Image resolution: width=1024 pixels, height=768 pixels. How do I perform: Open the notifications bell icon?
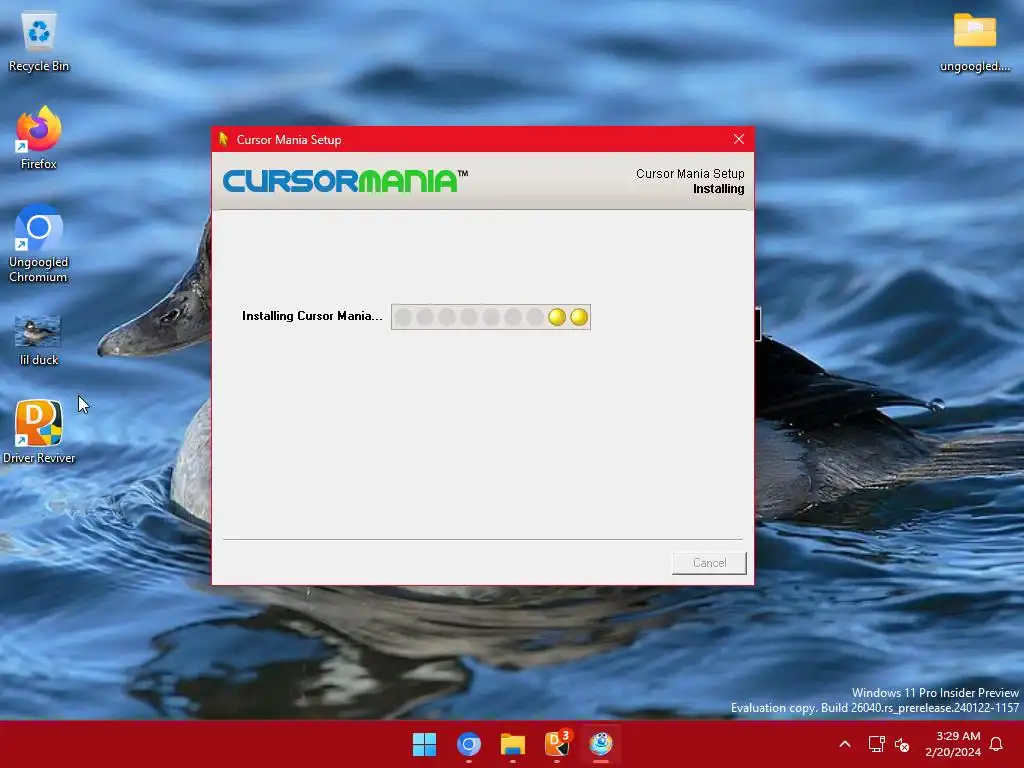pyautogui.click(x=996, y=744)
